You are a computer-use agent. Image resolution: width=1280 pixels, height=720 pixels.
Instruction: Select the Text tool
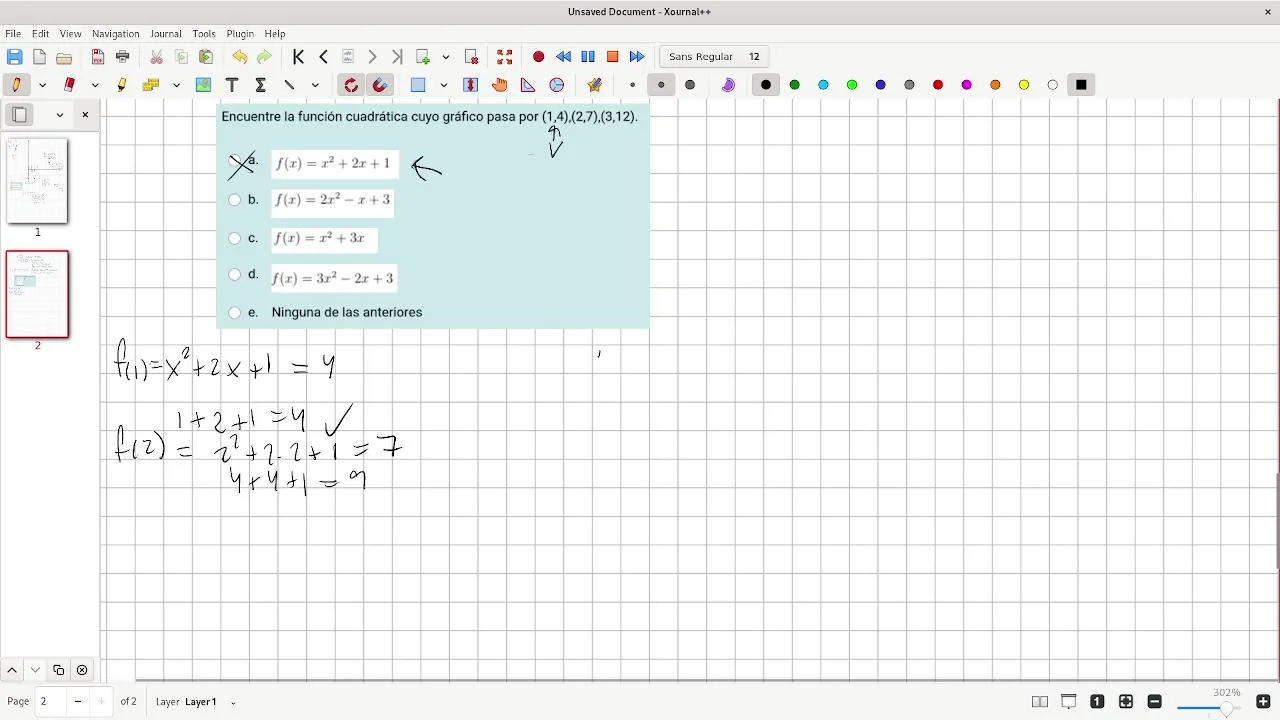point(232,85)
